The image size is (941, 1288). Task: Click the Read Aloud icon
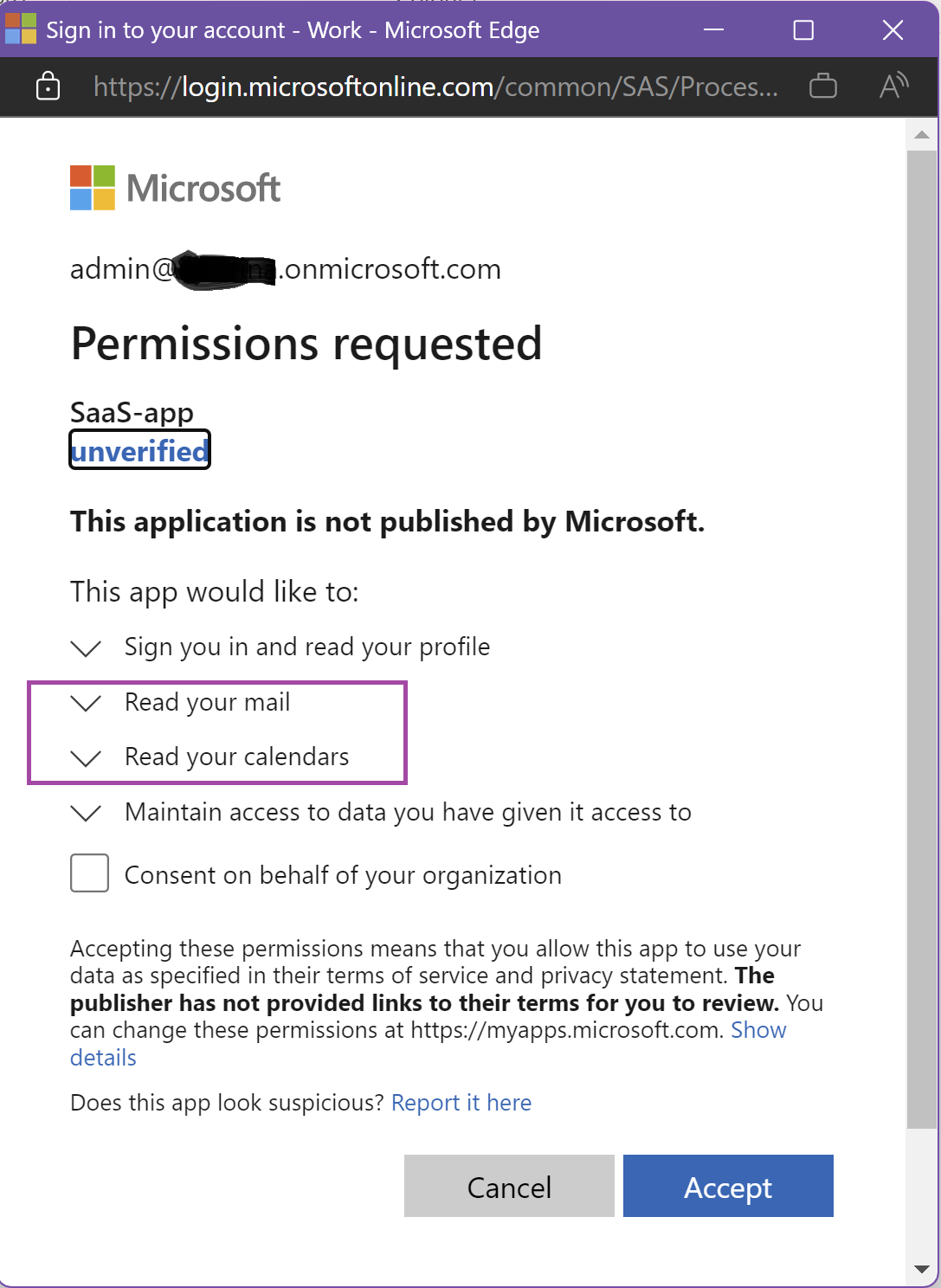click(x=893, y=87)
